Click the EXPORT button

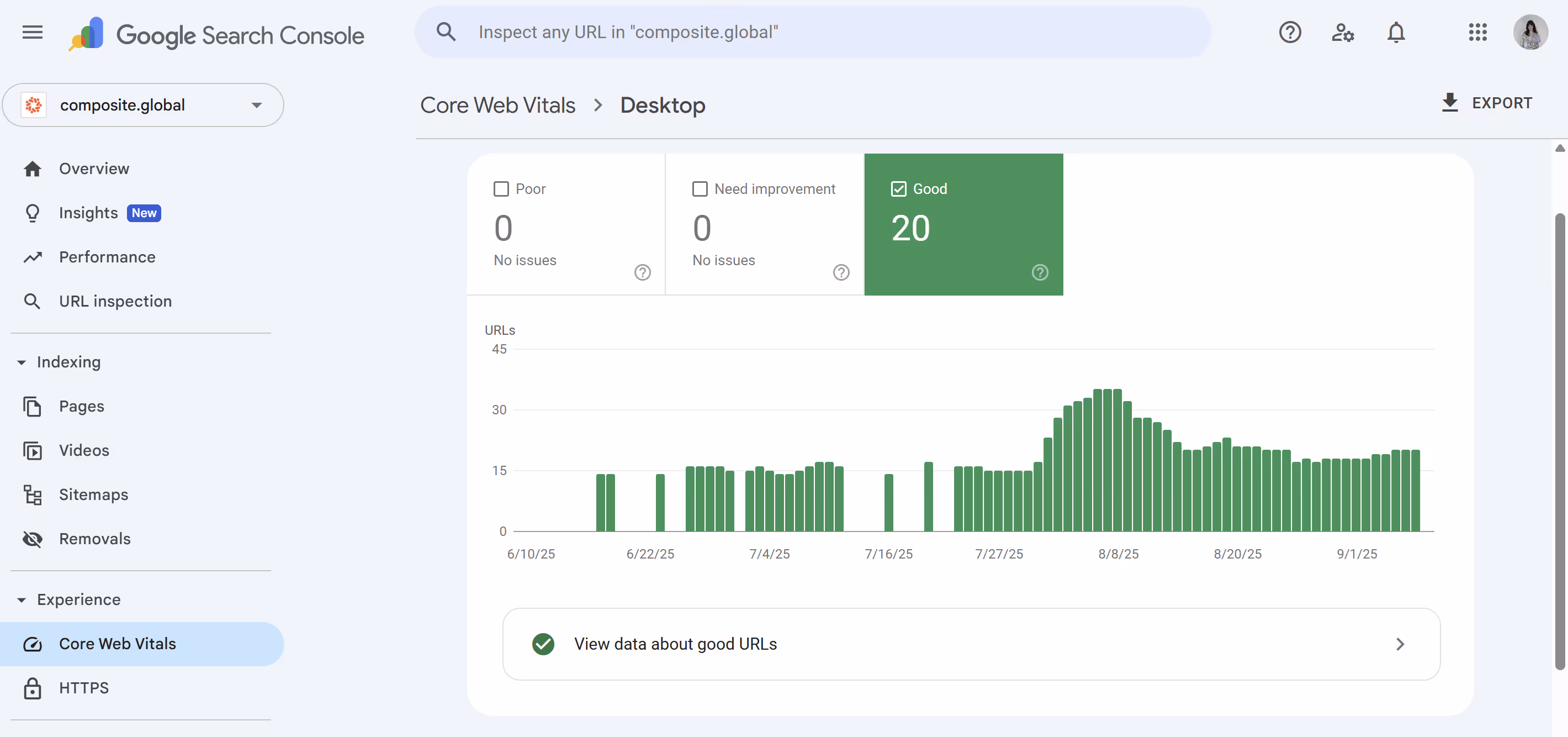tap(1487, 102)
